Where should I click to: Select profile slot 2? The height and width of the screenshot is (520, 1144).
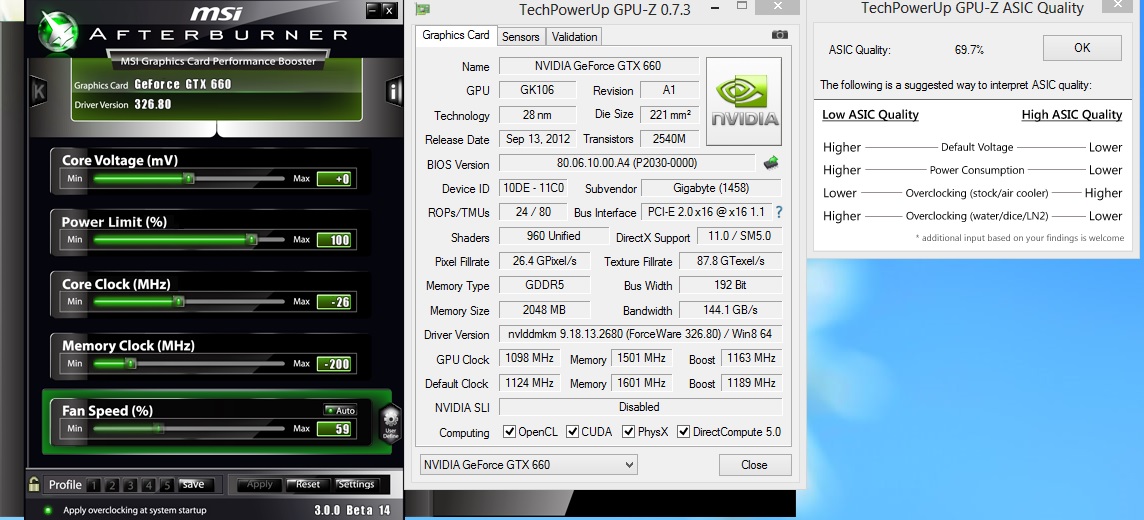(x=112, y=485)
